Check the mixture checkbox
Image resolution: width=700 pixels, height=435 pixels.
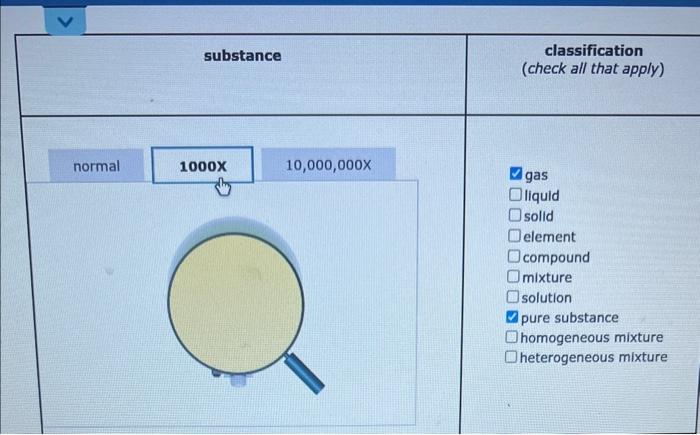[x=513, y=276]
